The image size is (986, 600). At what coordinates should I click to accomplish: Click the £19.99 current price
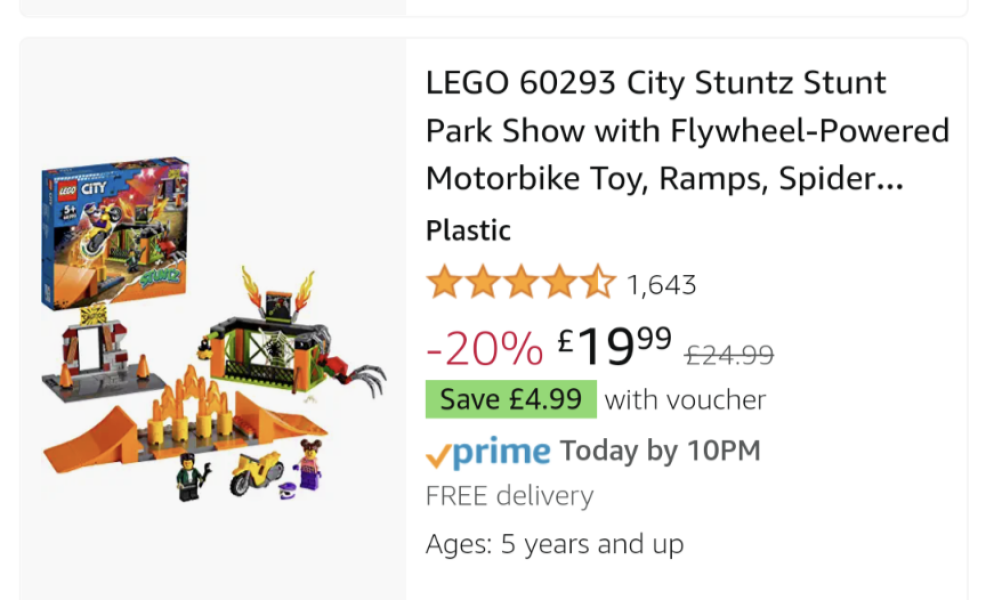click(615, 347)
